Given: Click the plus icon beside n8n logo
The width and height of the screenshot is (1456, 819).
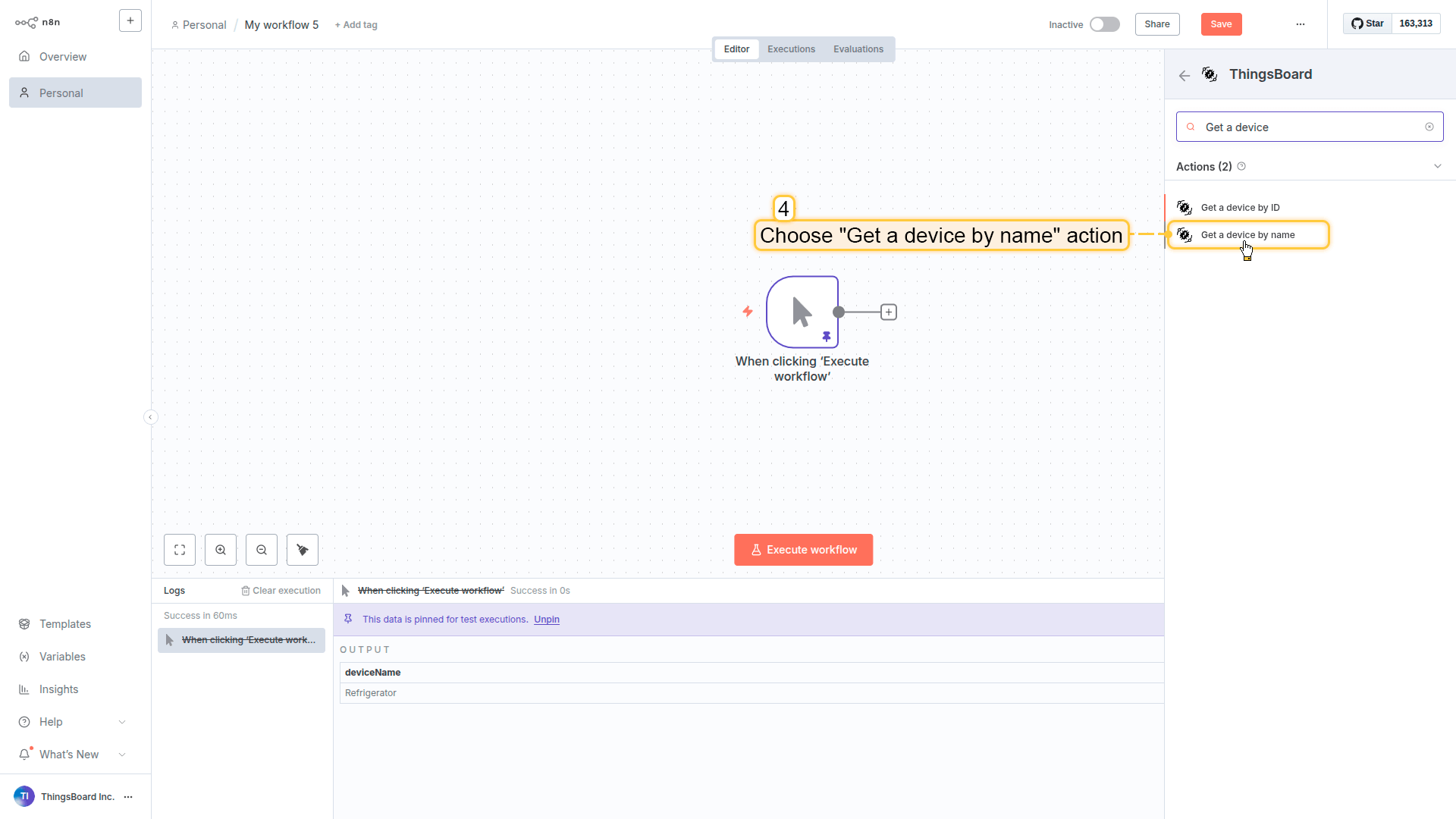Looking at the screenshot, I should coord(130,21).
